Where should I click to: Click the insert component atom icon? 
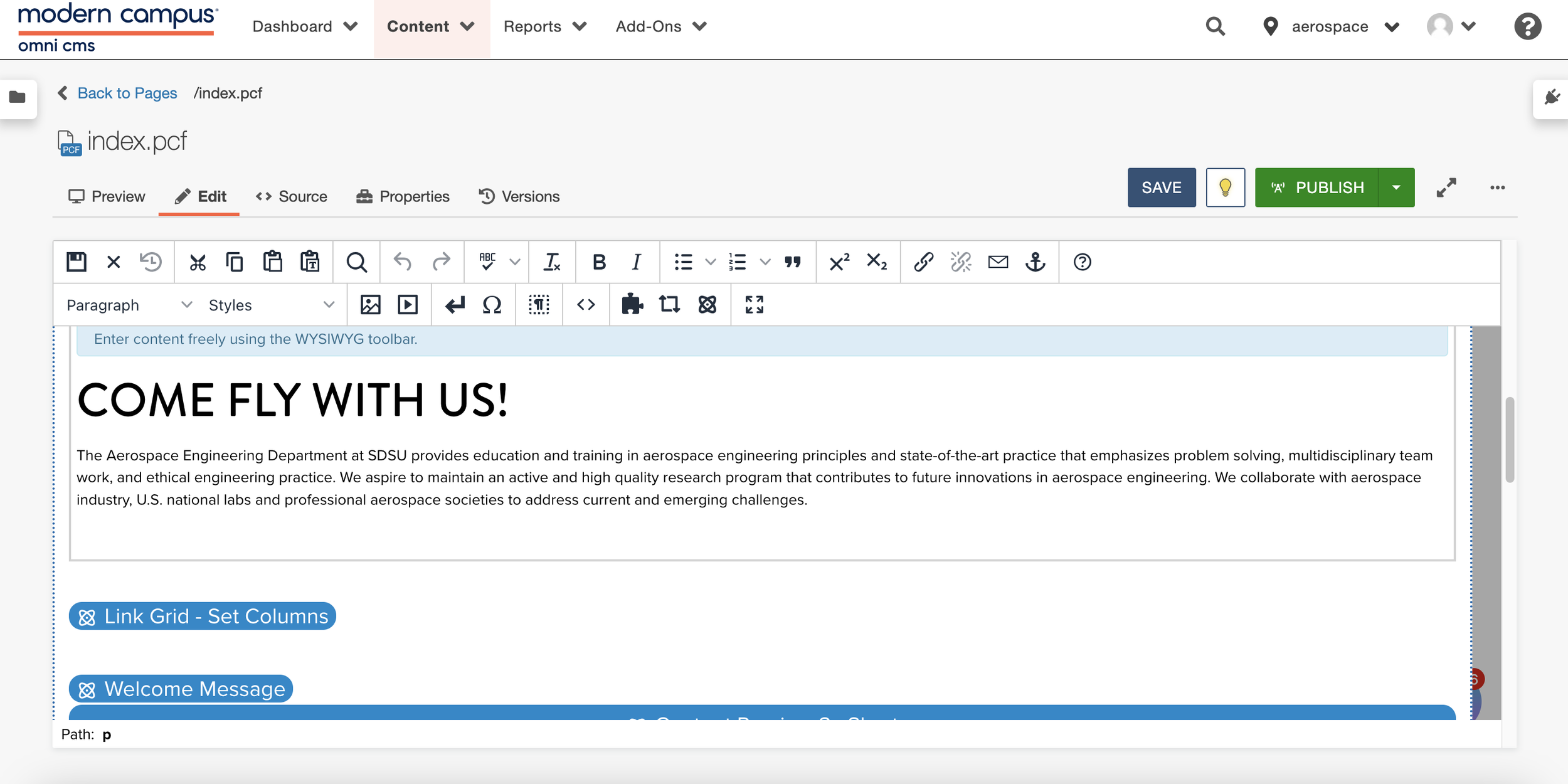coord(707,305)
